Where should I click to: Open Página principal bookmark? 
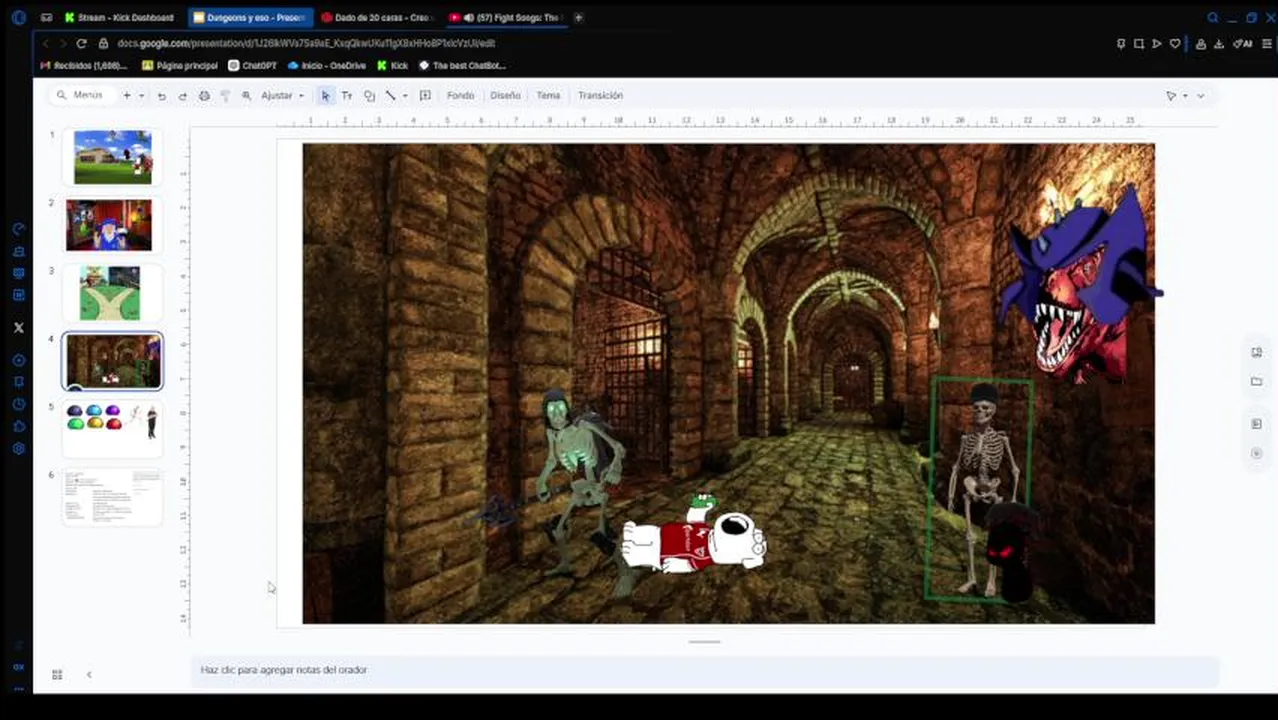(x=180, y=66)
